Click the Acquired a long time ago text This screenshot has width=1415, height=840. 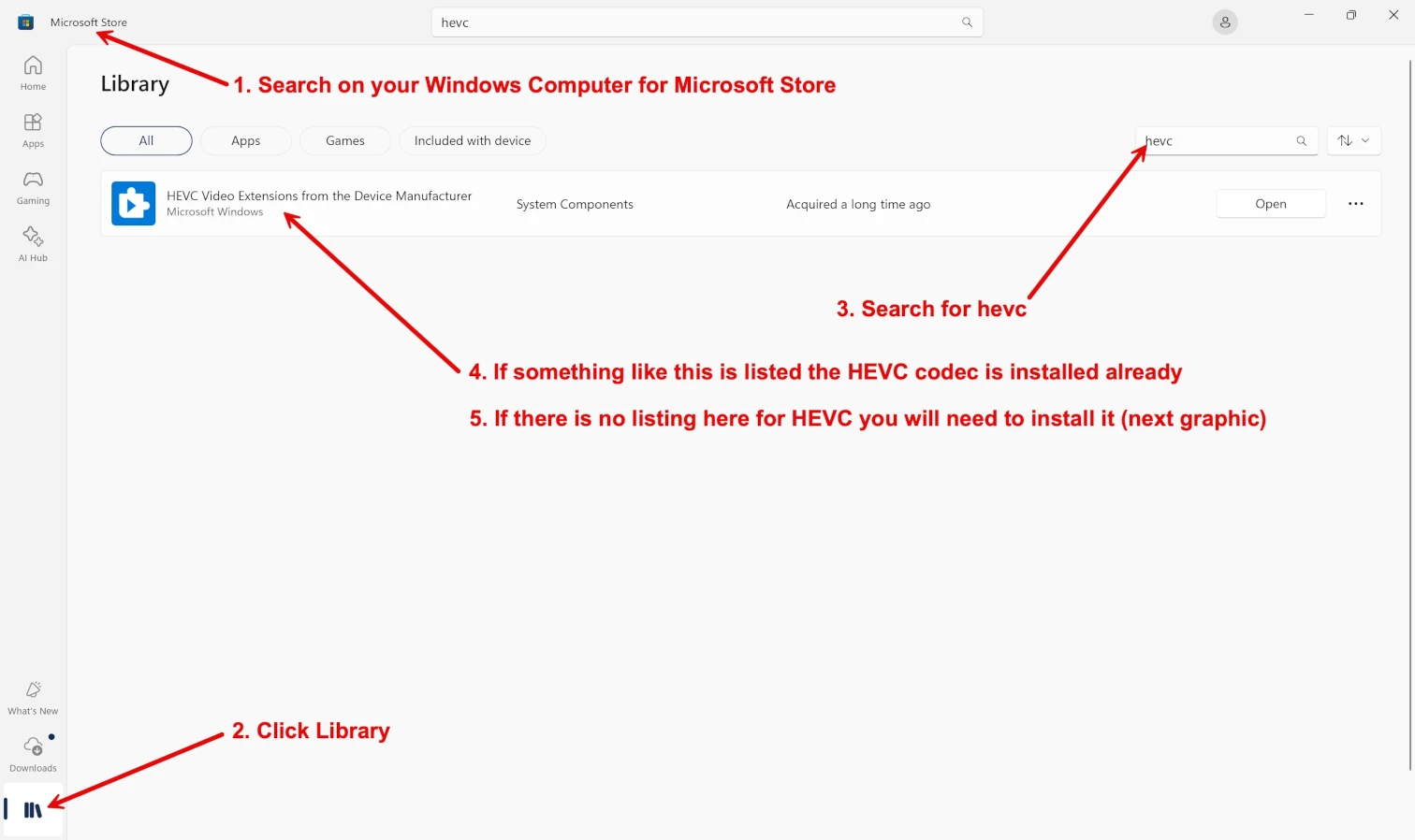pos(858,204)
